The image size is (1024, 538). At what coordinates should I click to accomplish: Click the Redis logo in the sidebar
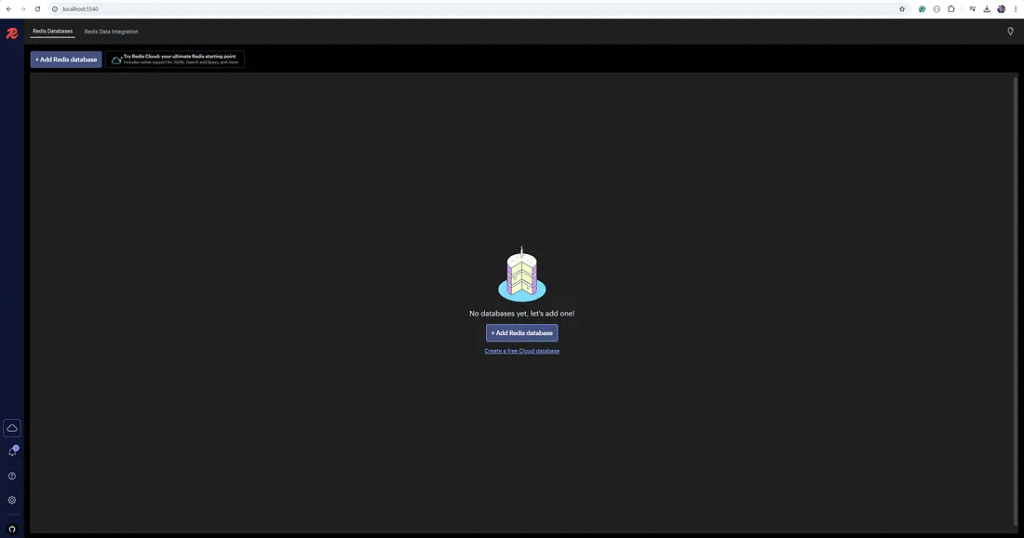12,33
